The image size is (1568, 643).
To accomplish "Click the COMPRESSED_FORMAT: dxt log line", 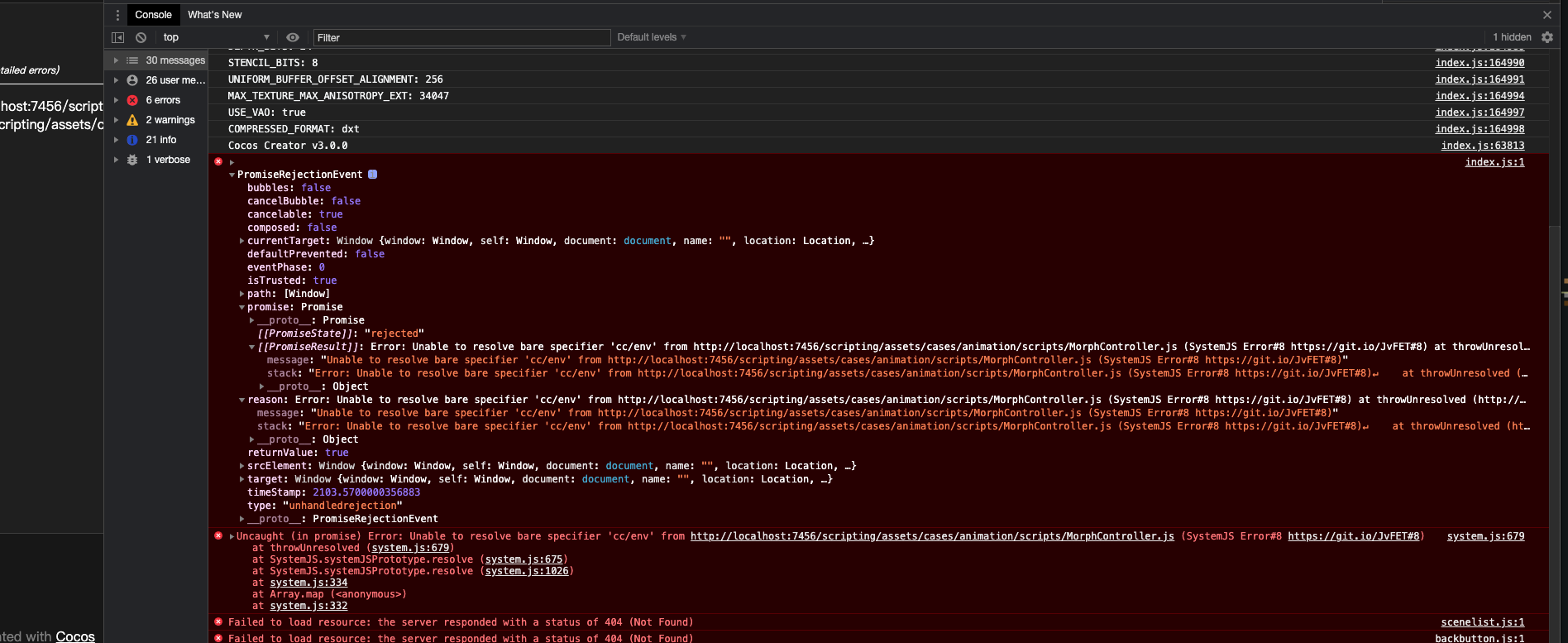I will (294, 129).
